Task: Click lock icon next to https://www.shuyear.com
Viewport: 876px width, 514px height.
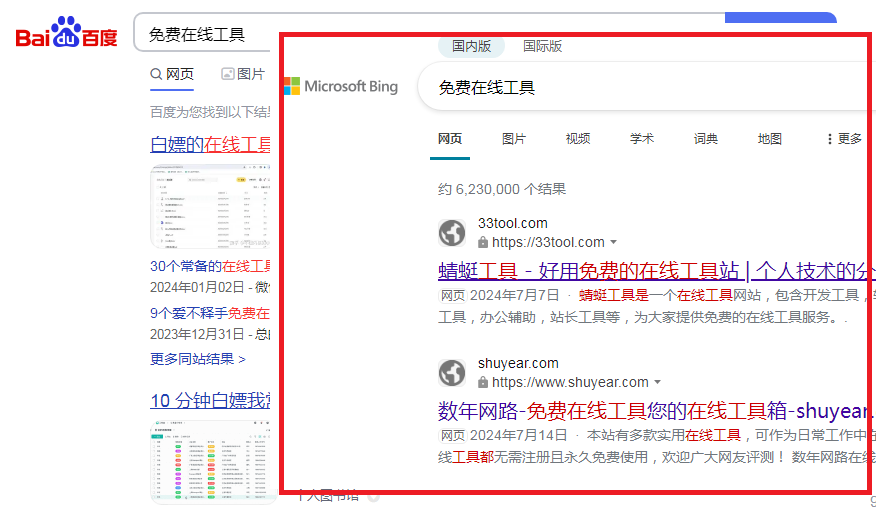Action: [484, 383]
